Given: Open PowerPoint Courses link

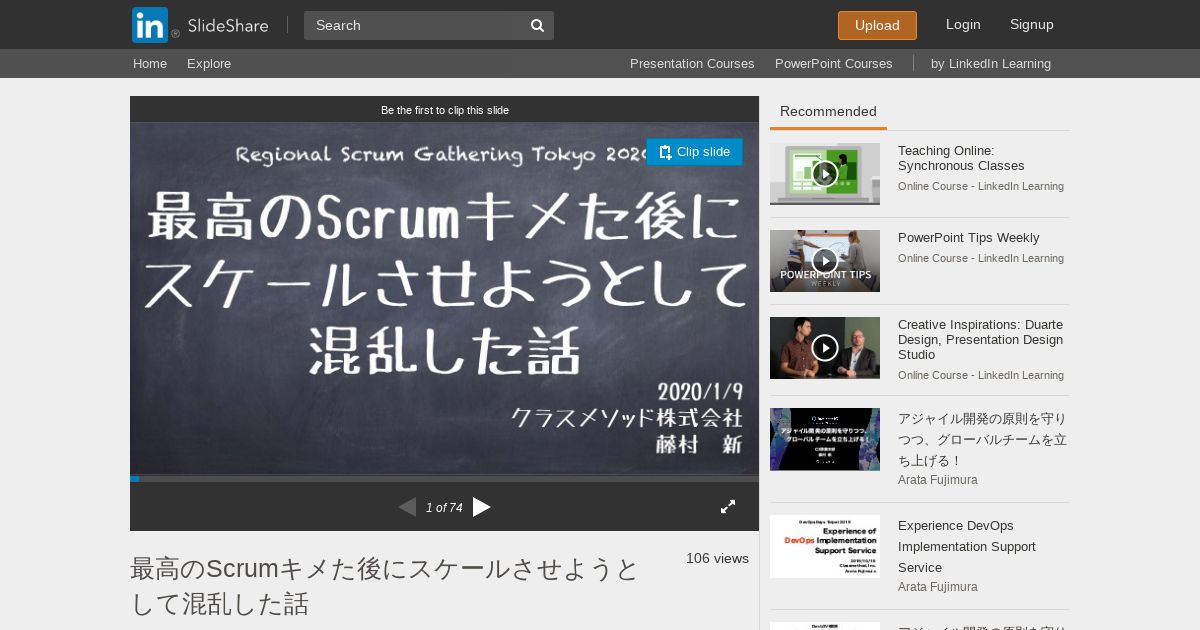Looking at the screenshot, I should (x=834, y=64).
